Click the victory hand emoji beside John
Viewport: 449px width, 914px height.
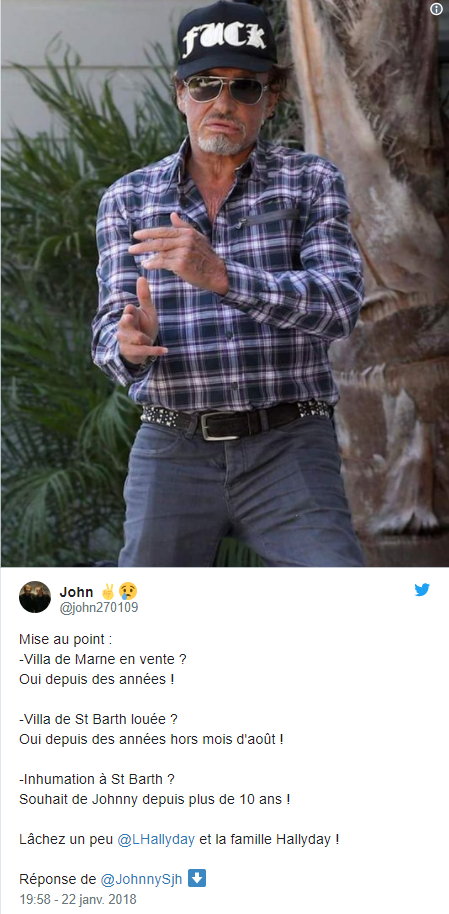click(x=108, y=592)
